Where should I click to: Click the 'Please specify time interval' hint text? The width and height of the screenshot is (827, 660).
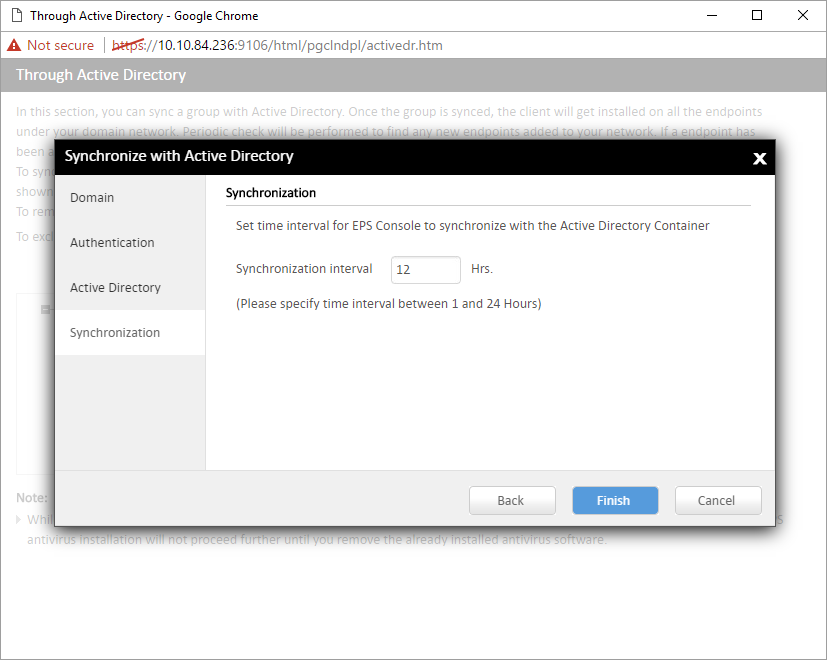pyautogui.click(x=389, y=304)
